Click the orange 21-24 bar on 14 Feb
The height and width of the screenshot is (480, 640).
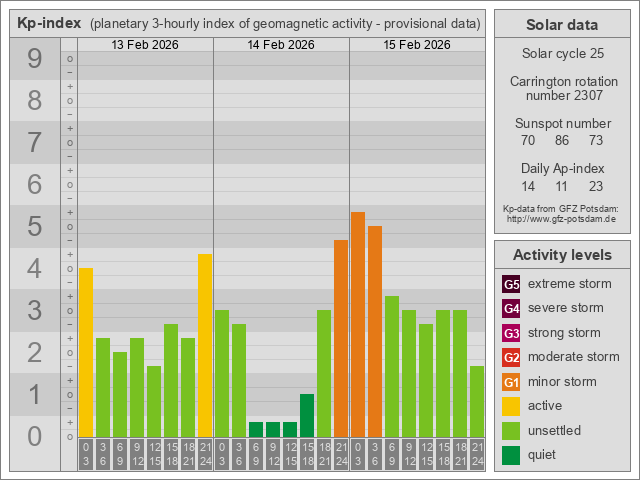click(x=341, y=339)
